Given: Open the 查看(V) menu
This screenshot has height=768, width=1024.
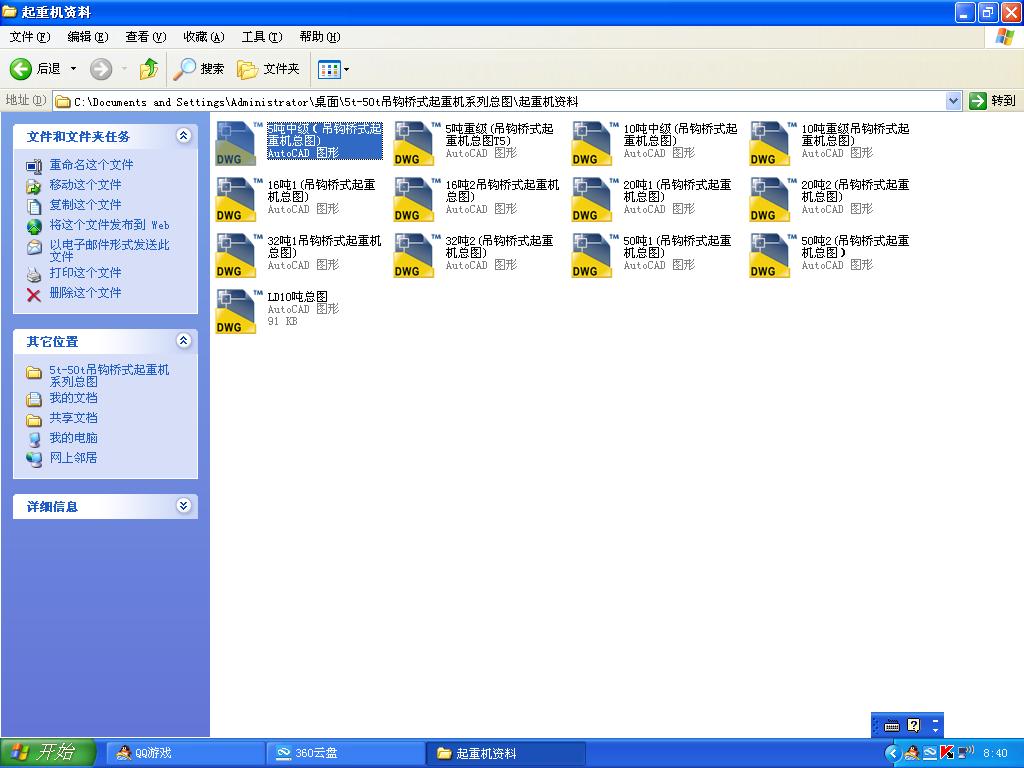Looking at the screenshot, I should [143, 36].
